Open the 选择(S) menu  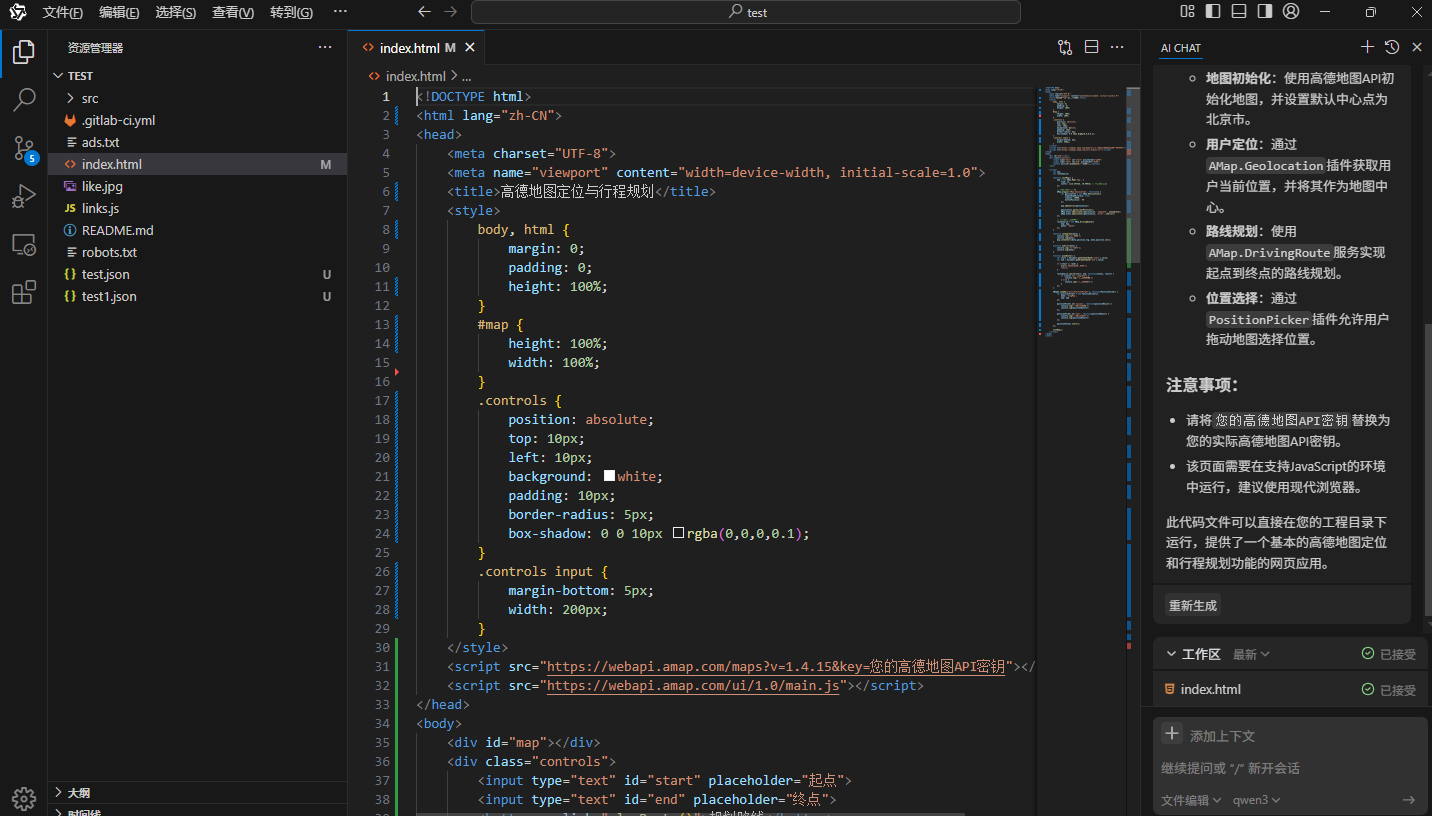click(x=176, y=12)
